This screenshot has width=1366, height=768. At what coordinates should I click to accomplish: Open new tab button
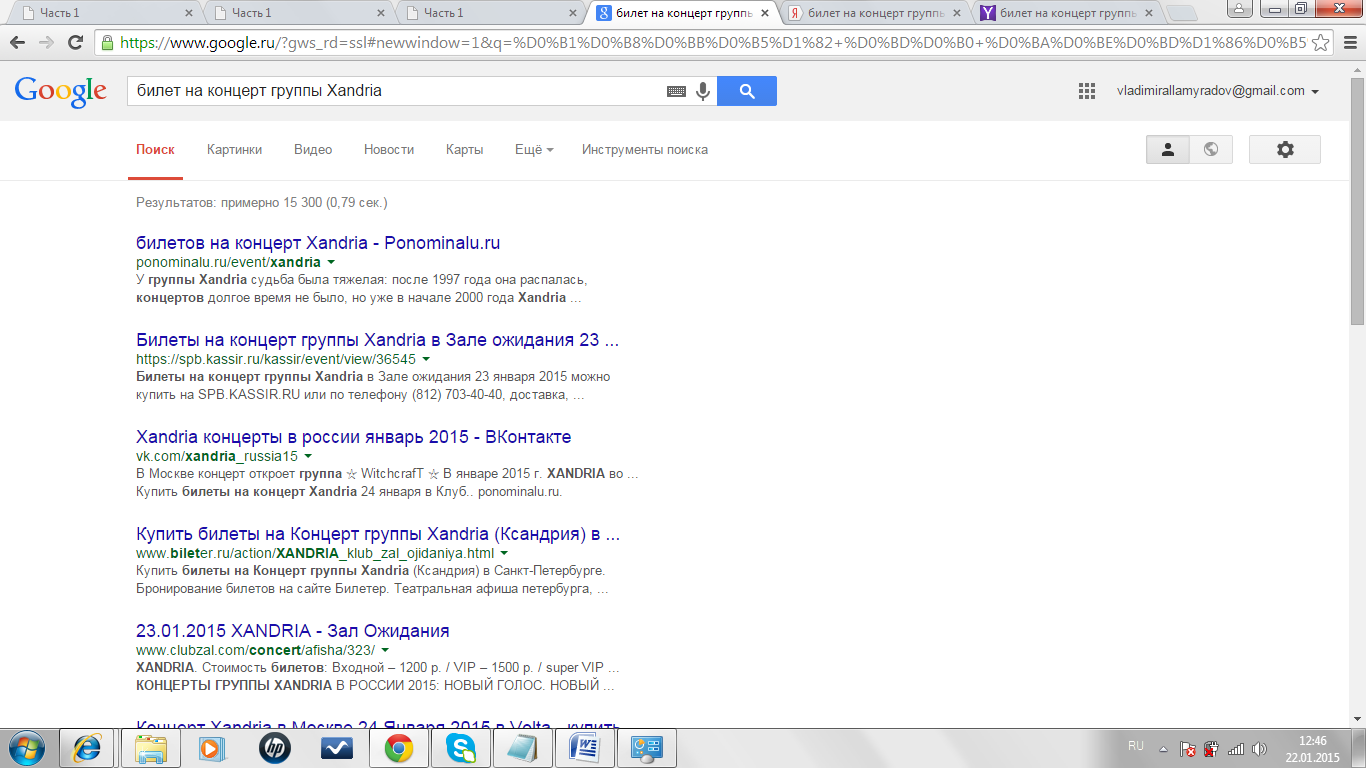click(1182, 13)
